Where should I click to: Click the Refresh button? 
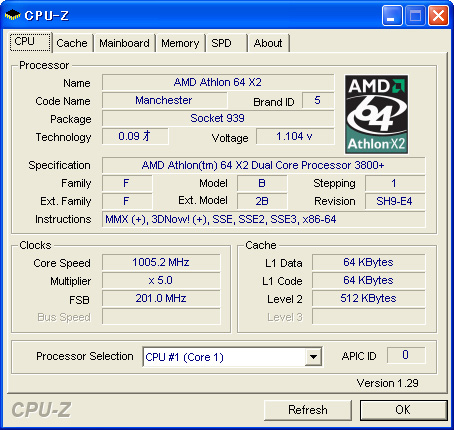(x=308, y=410)
